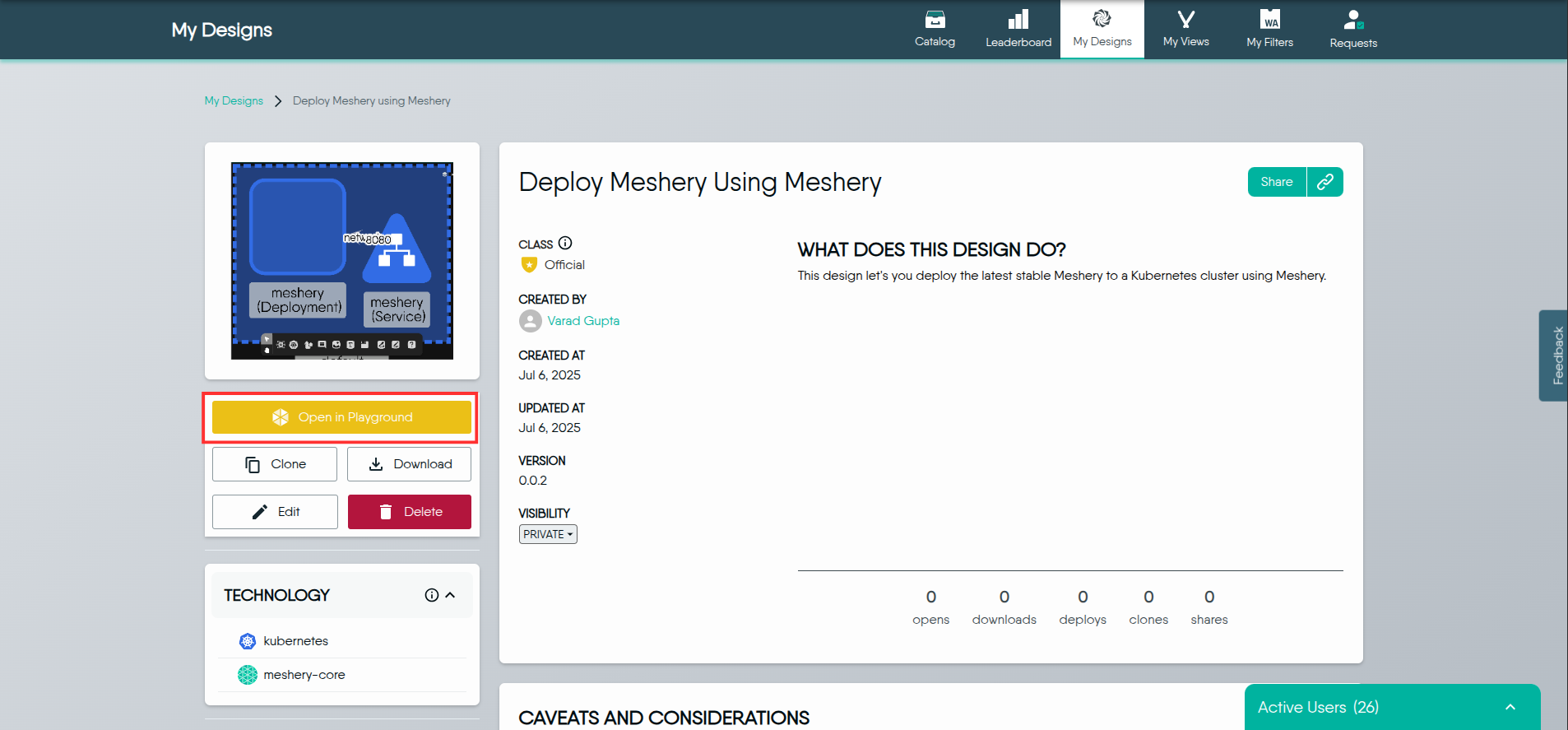
Task: Click the My Designs breadcrumb link
Action: (234, 100)
